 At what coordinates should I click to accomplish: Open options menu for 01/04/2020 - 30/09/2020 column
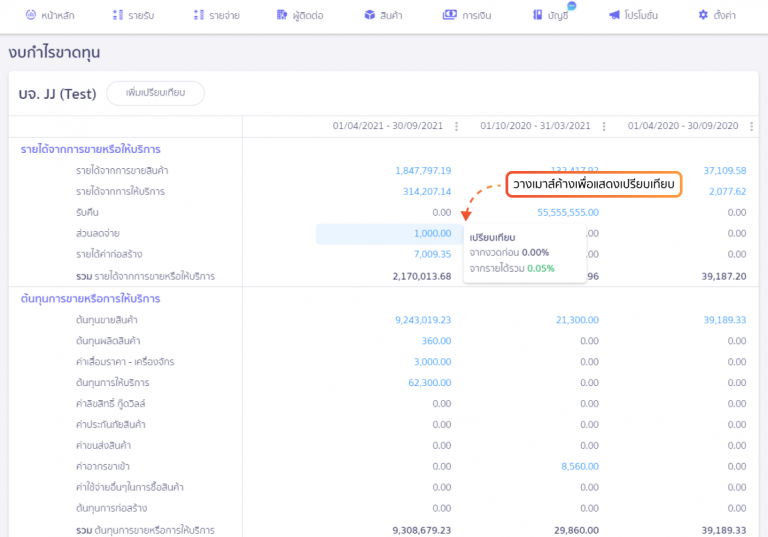751,126
